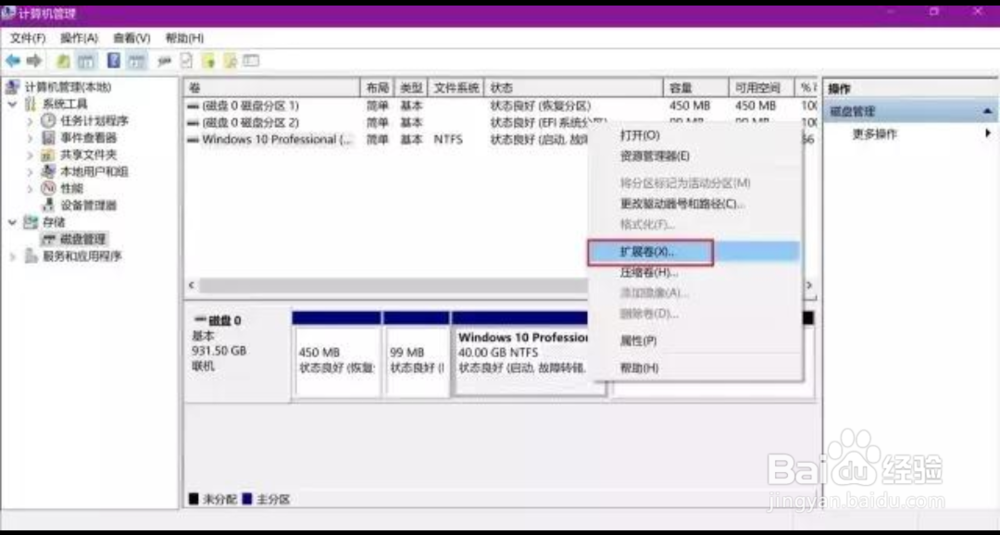Choose 压缩卷(H)... from context menu

[x=693, y=272]
